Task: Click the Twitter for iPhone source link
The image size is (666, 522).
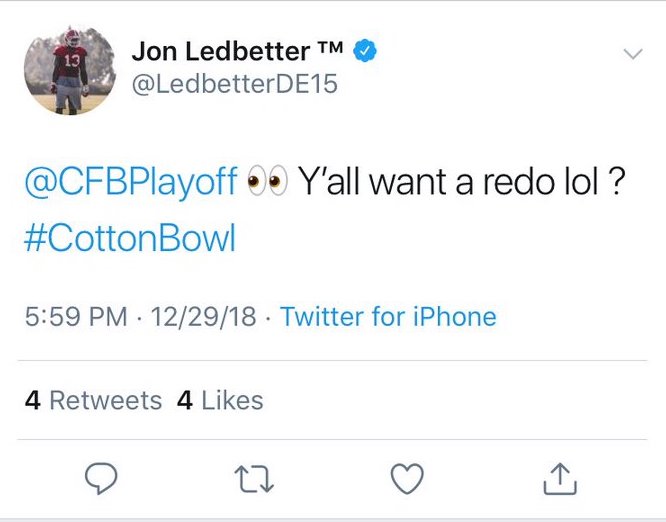Action: (x=388, y=317)
